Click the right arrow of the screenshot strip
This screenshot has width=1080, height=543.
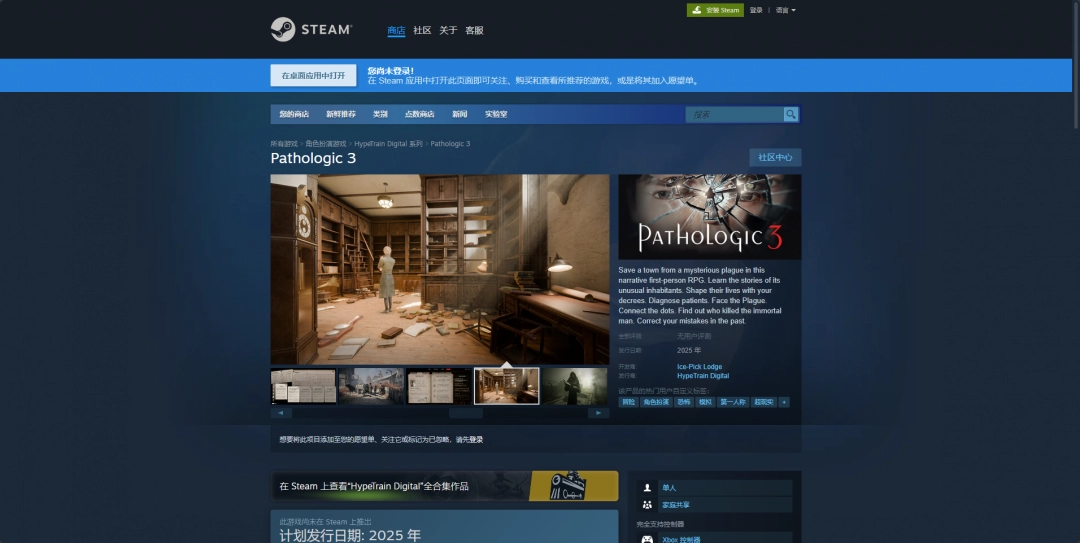pyautogui.click(x=598, y=413)
